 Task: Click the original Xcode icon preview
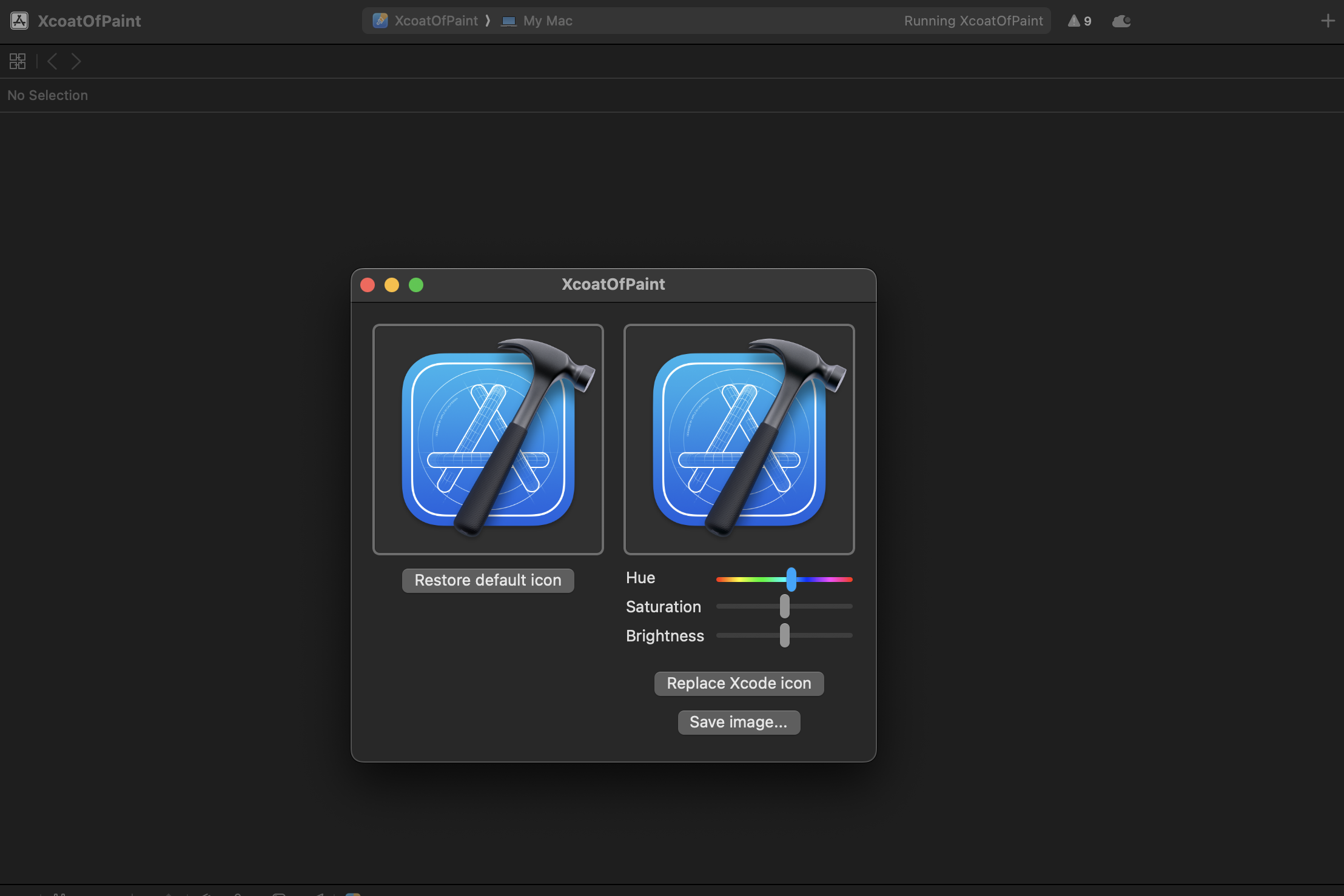tap(488, 439)
